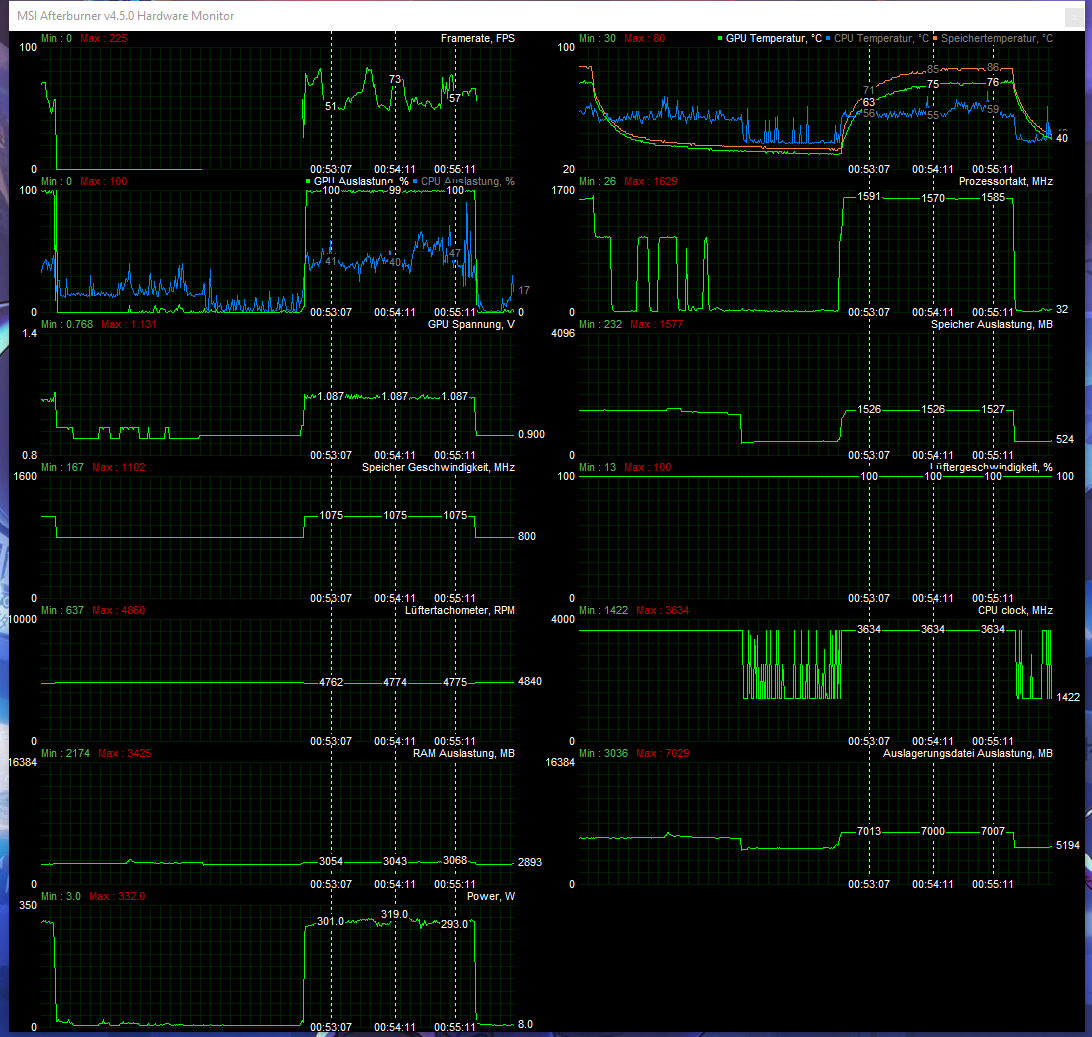Click the current 524 memory usage reading

coord(1065,439)
